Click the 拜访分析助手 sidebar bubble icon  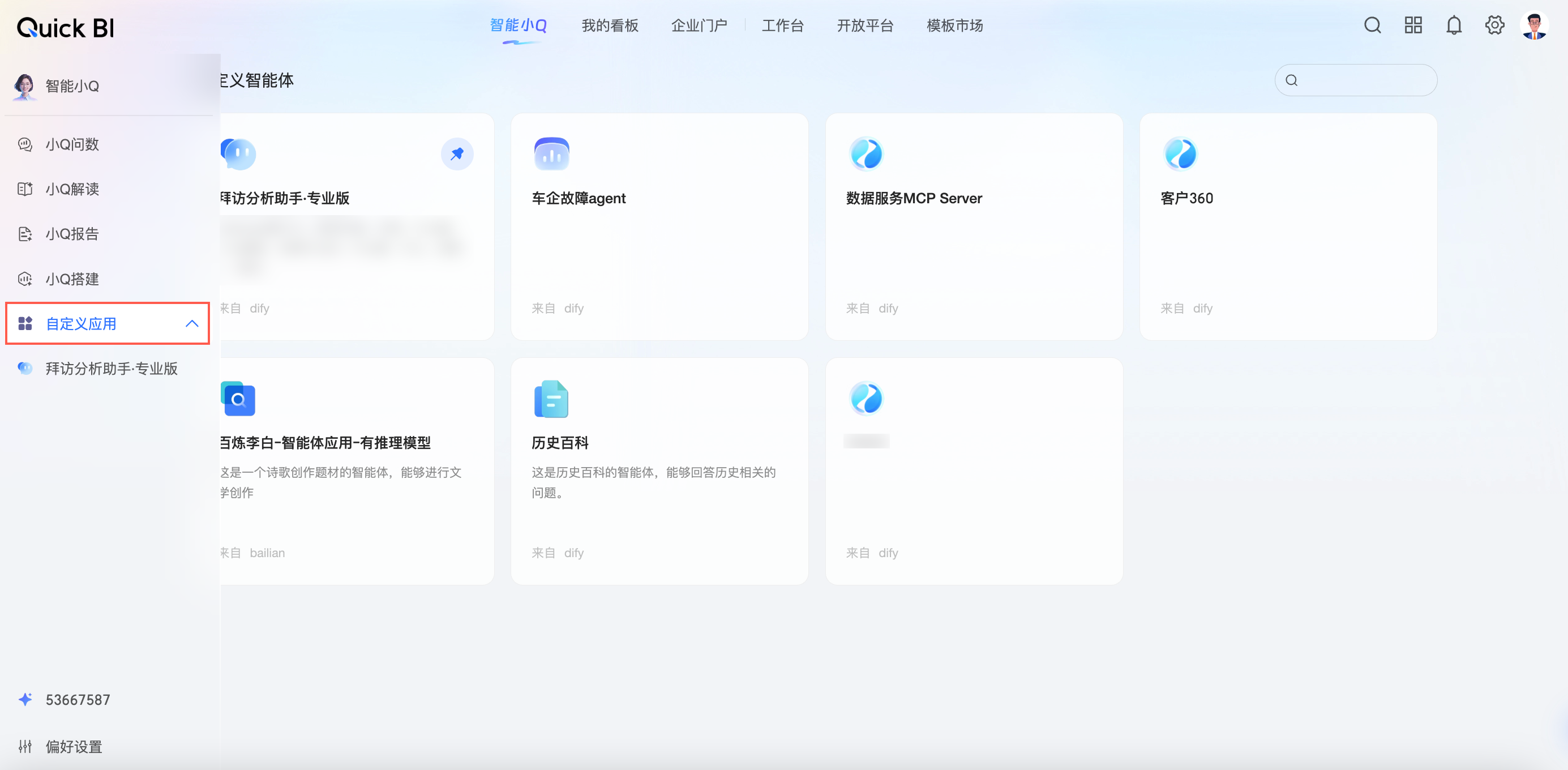click(25, 368)
